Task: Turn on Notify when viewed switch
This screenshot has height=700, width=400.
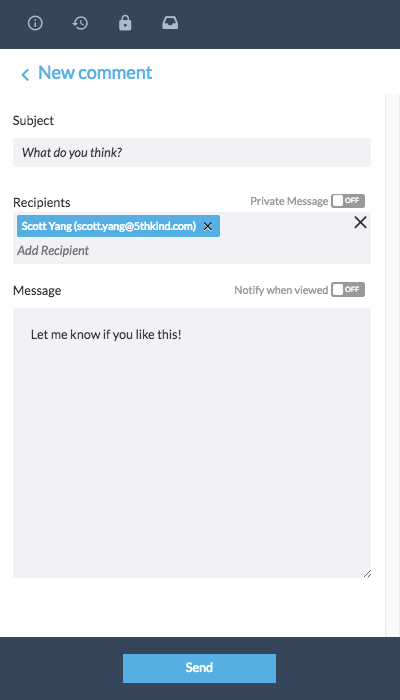Action: click(348, 290)
